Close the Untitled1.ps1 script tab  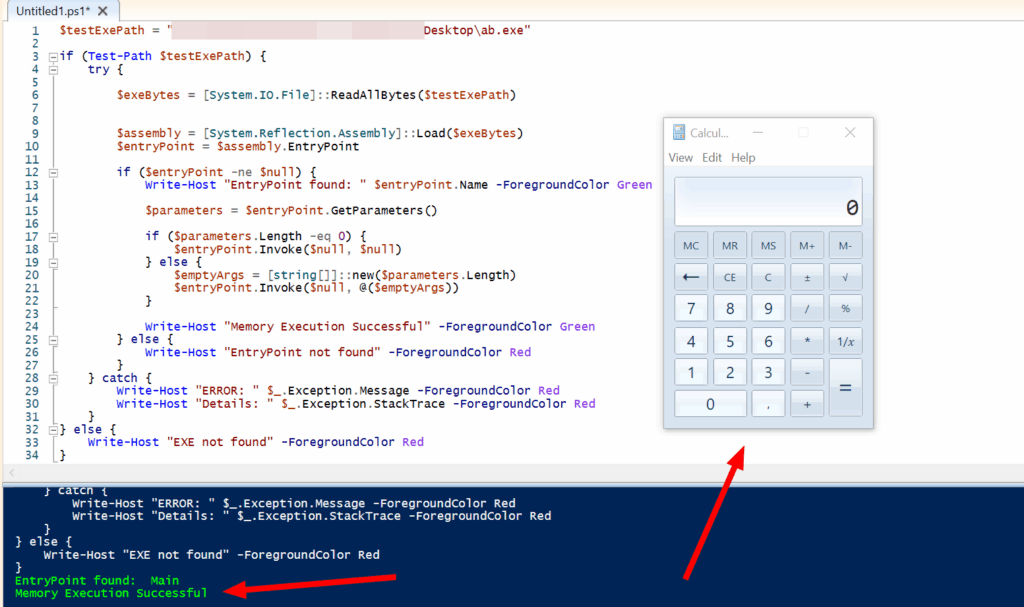click(102, 10)
